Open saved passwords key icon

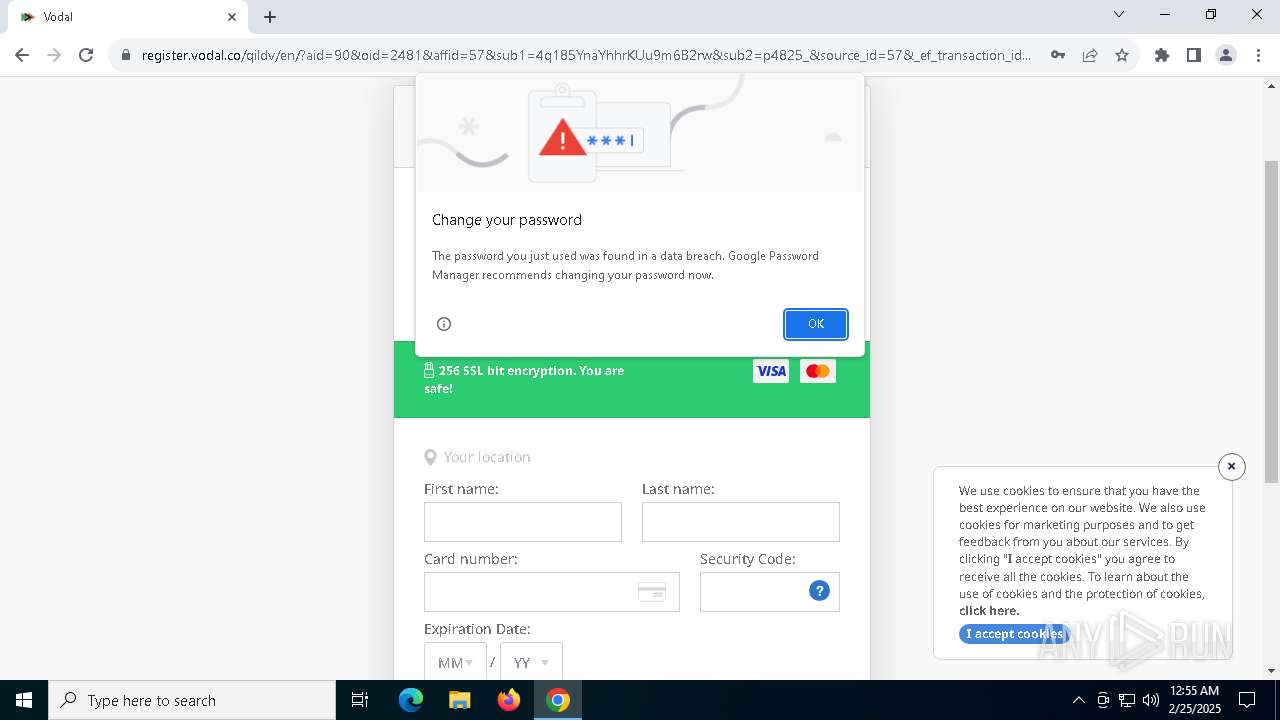tap(1058, 55)
